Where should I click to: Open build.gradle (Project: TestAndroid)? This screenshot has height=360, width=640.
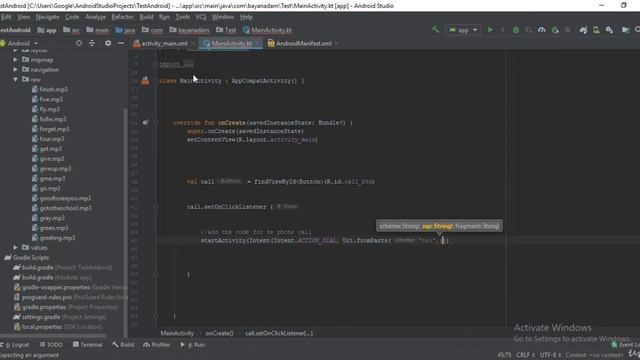coord(62,267)
